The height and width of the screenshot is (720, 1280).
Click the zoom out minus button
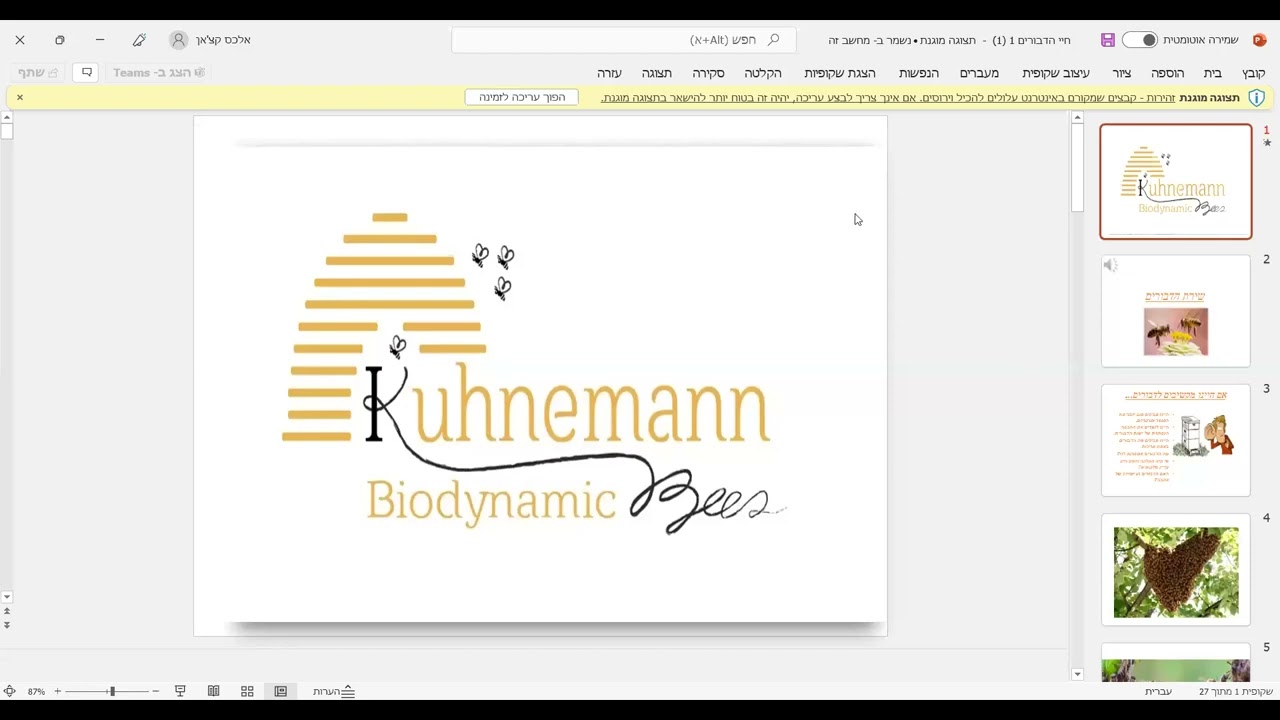tap(155, 691)
